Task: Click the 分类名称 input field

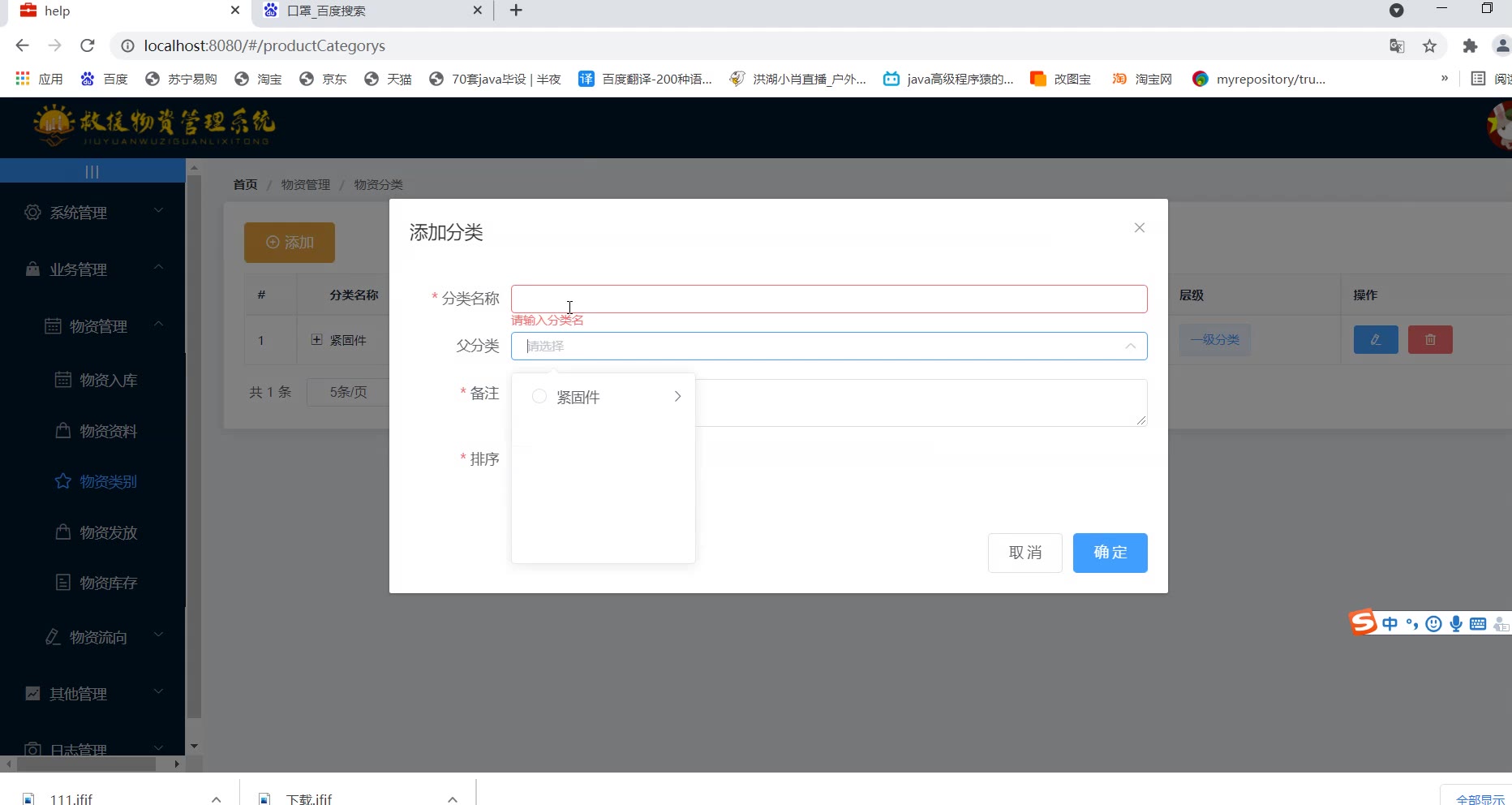Action: click(x=829, y=299)
